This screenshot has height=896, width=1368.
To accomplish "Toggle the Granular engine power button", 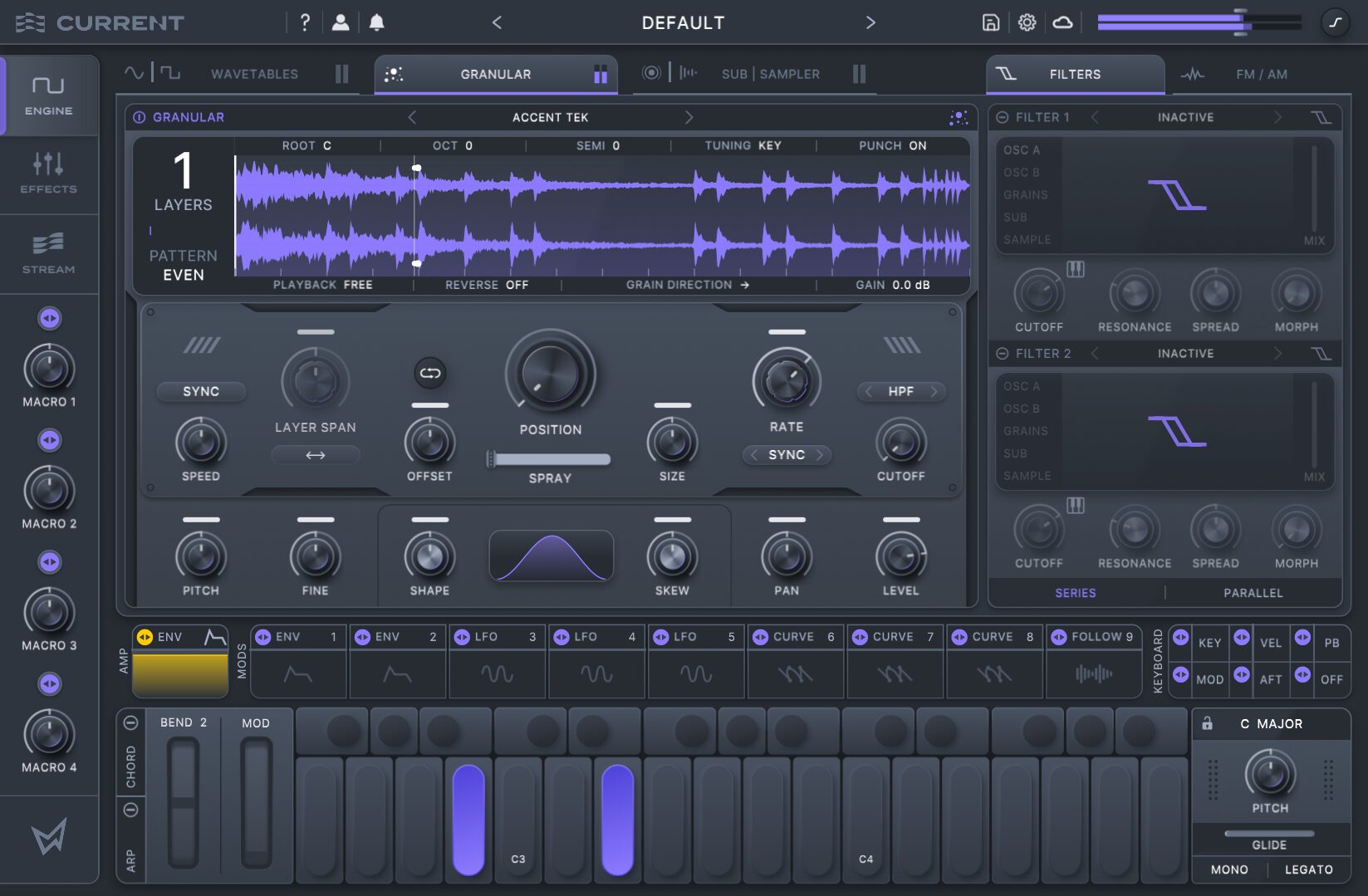I will (x=140, y=118).
